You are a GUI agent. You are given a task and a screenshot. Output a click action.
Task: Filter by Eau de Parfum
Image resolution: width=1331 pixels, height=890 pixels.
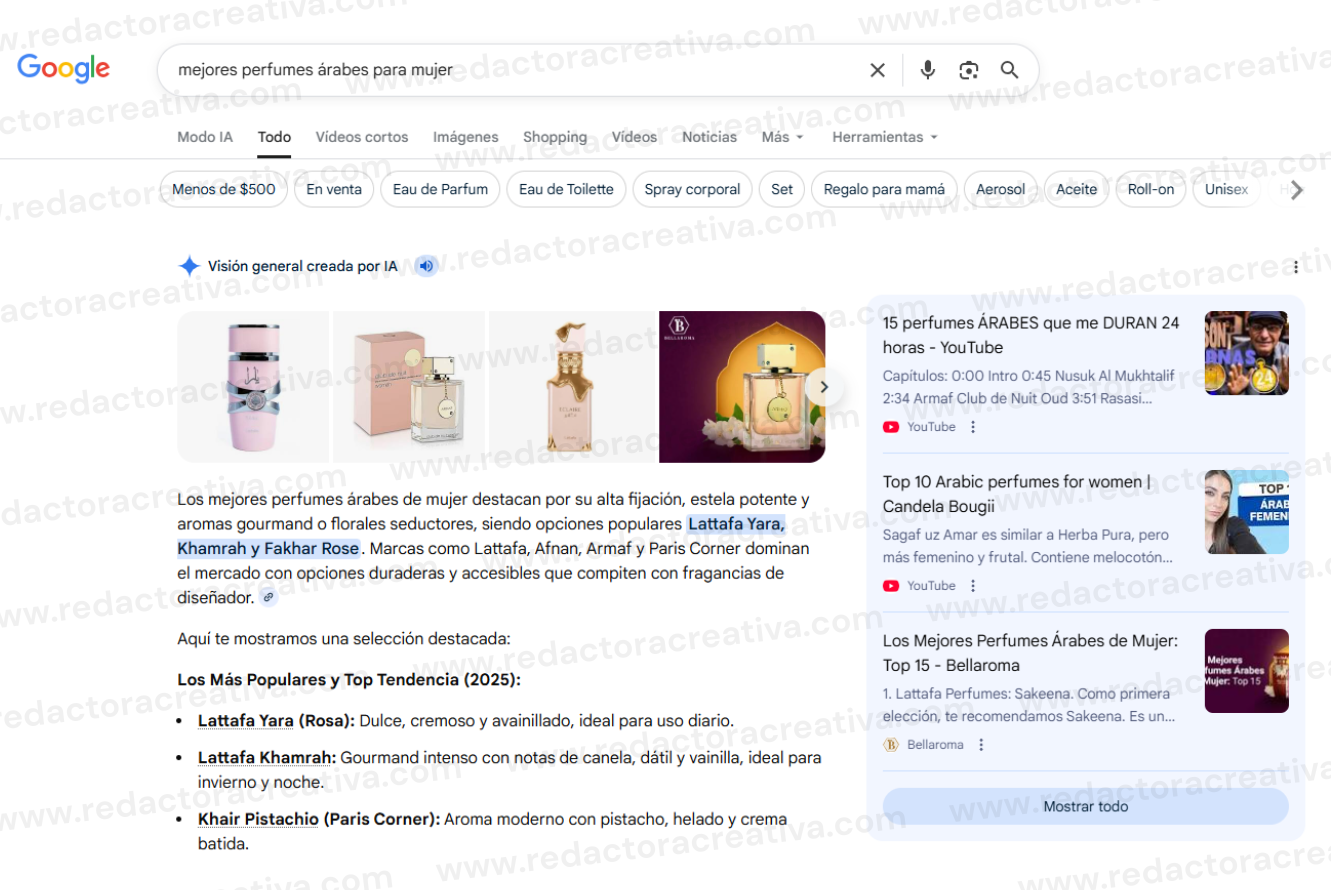440,189
